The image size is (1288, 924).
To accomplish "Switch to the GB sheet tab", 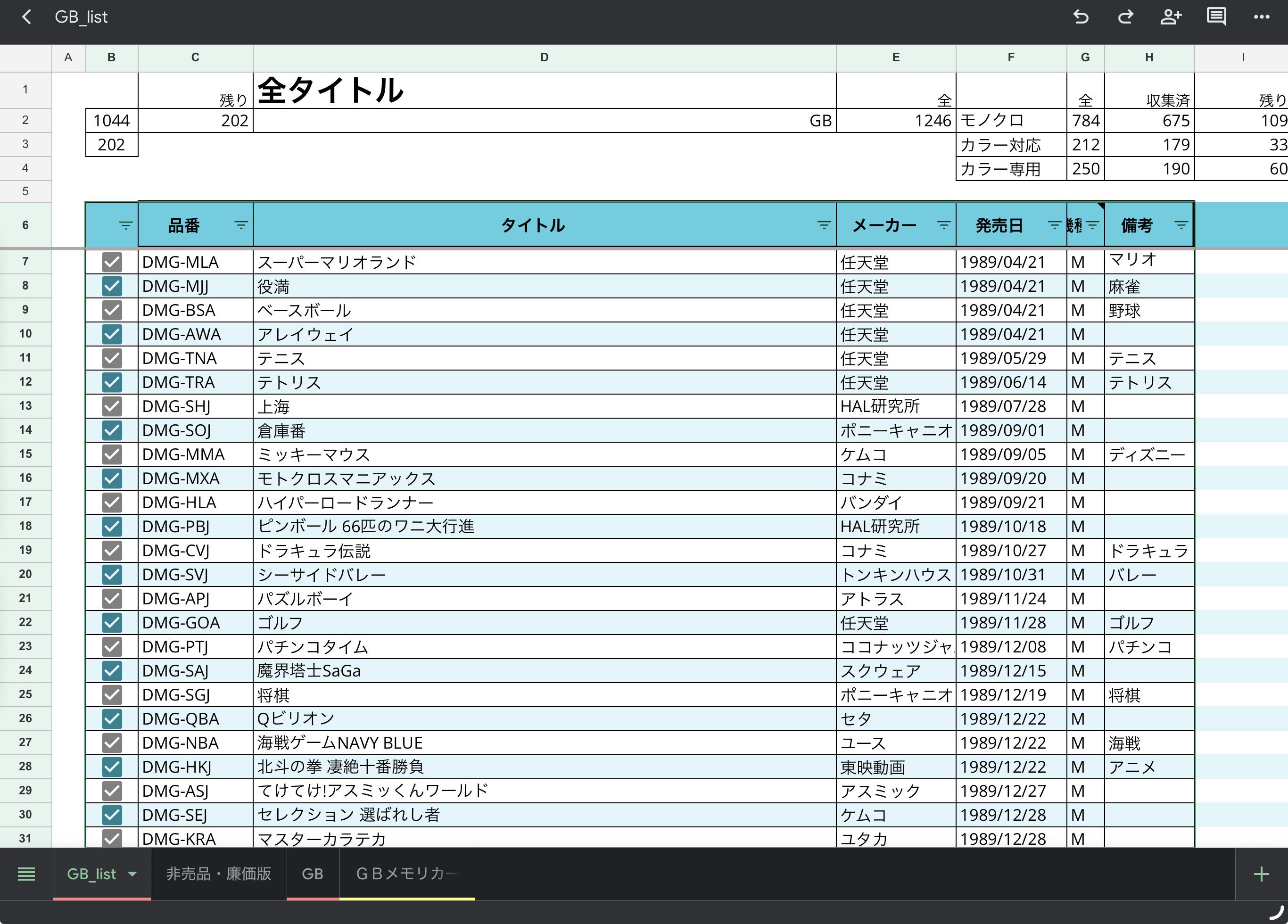I will tap(313, 874).
